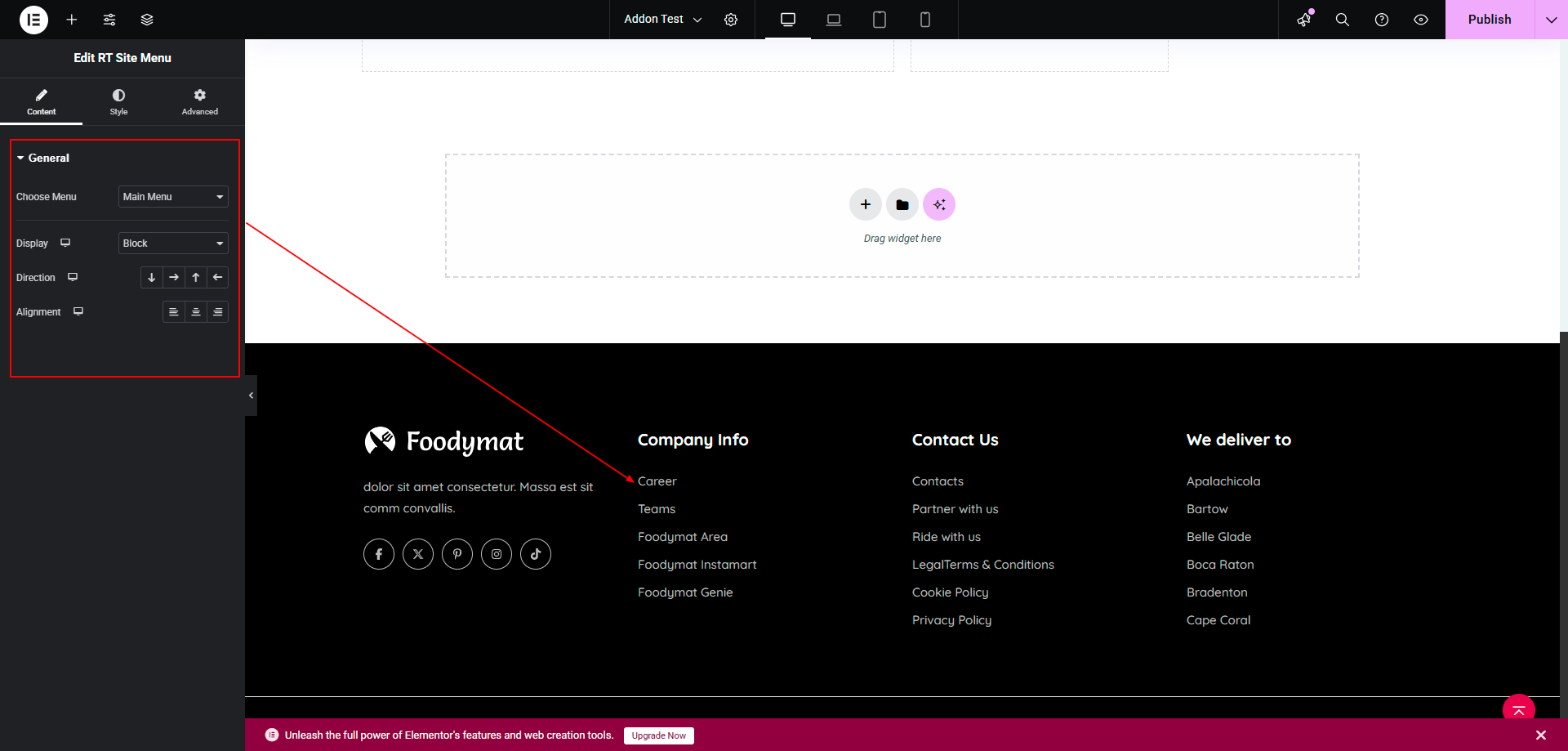Set direction to row right arrow
Screen dimensions: 1568x751
[174, 278]
